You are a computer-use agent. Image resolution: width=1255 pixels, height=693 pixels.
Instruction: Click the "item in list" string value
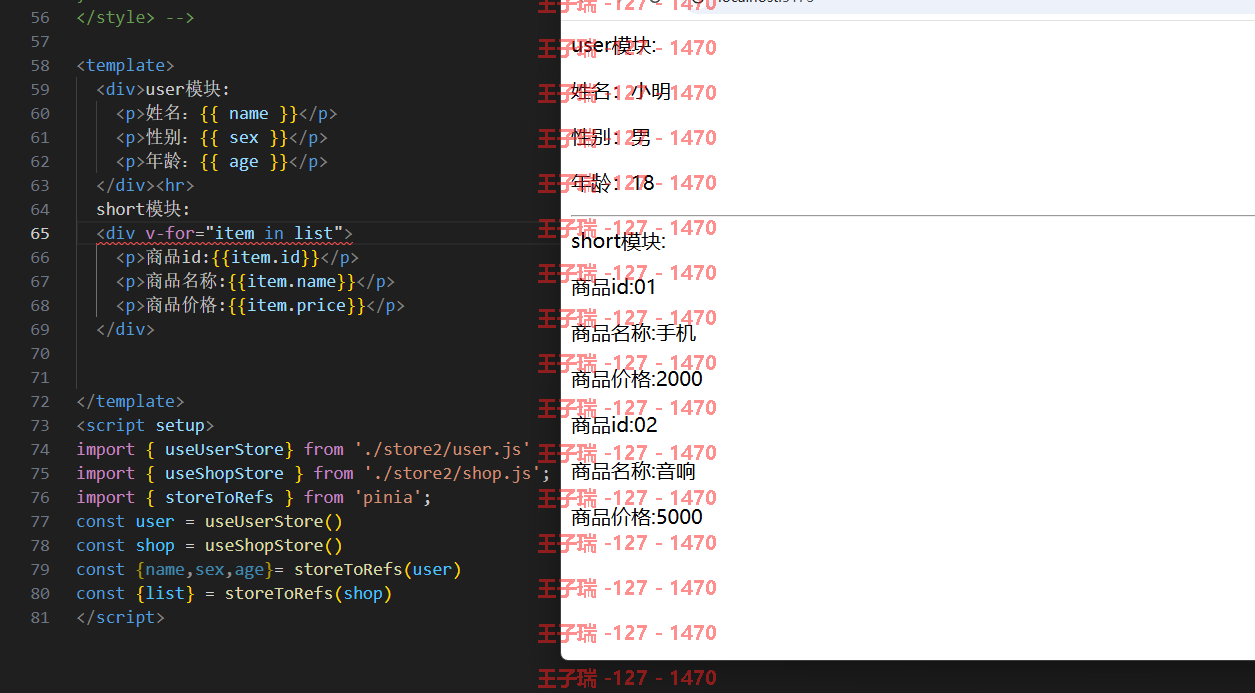(273, 233)
